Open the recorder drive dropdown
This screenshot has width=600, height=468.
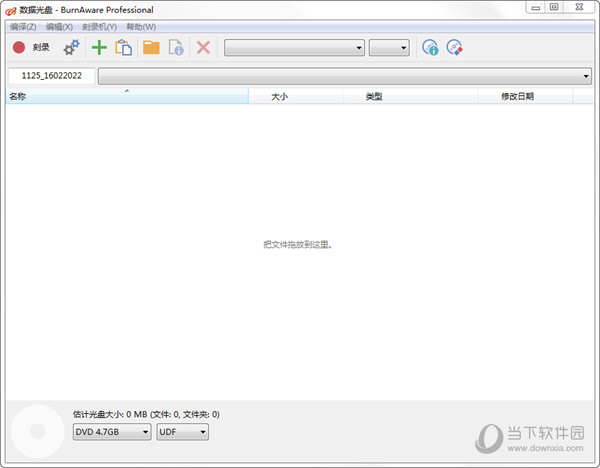point(294,47)
